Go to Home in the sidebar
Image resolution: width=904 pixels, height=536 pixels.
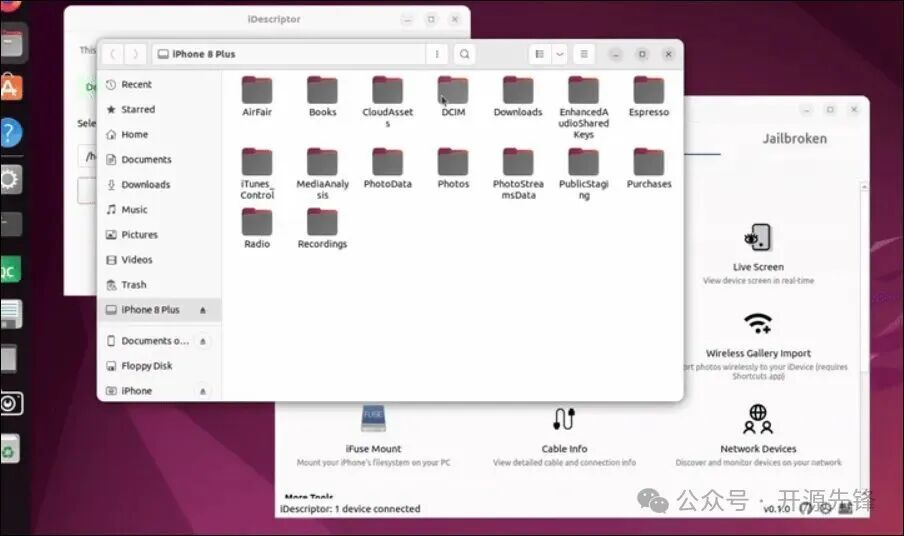pyautogui.click(x=159, y=134)
